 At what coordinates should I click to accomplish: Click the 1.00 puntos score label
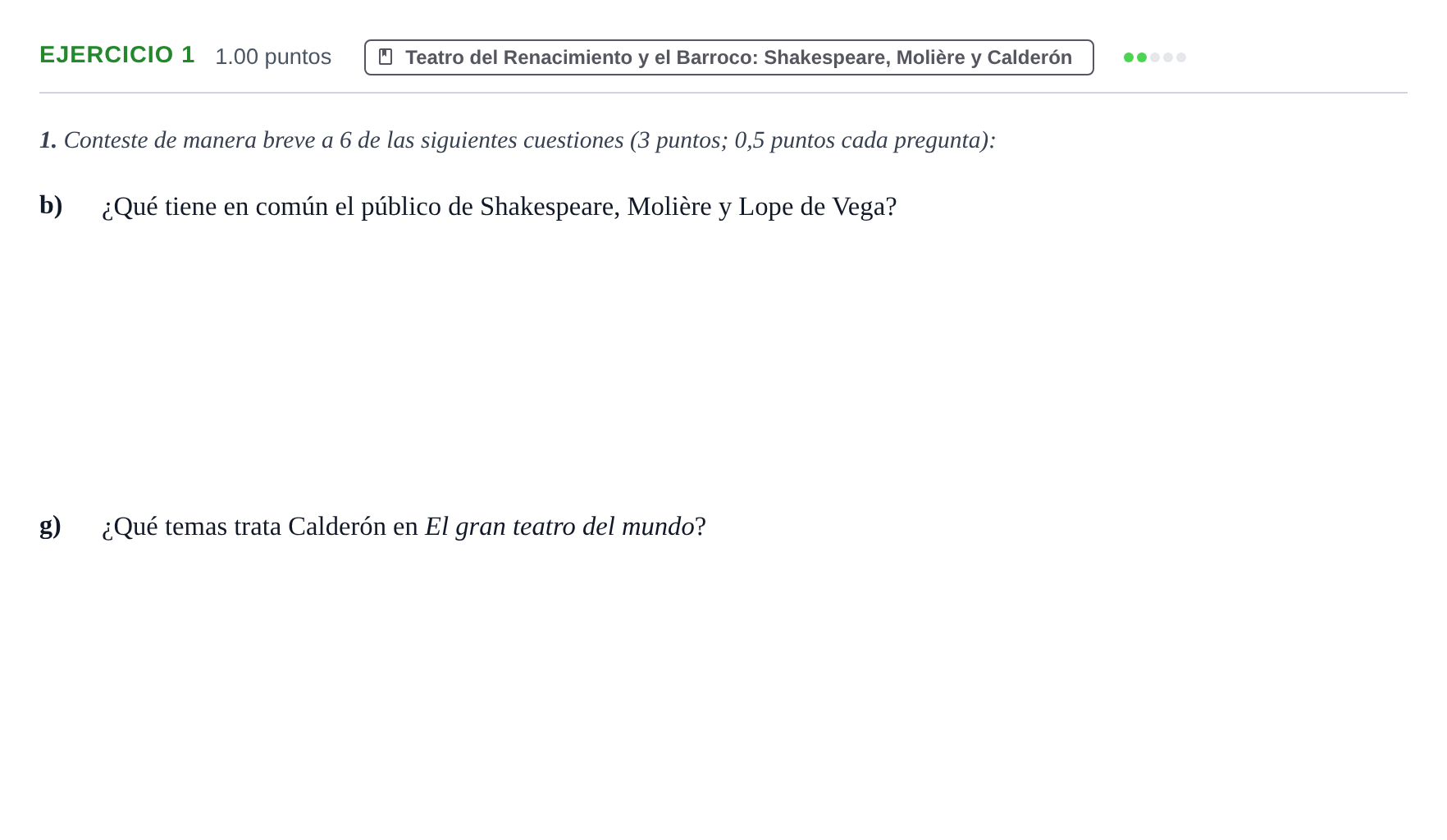click(x=273, y=57)
